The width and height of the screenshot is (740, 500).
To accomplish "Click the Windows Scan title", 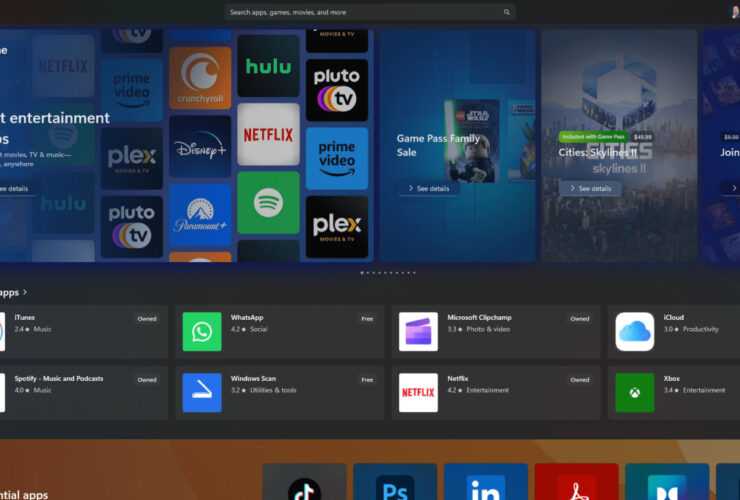I will tap(253, 379).
